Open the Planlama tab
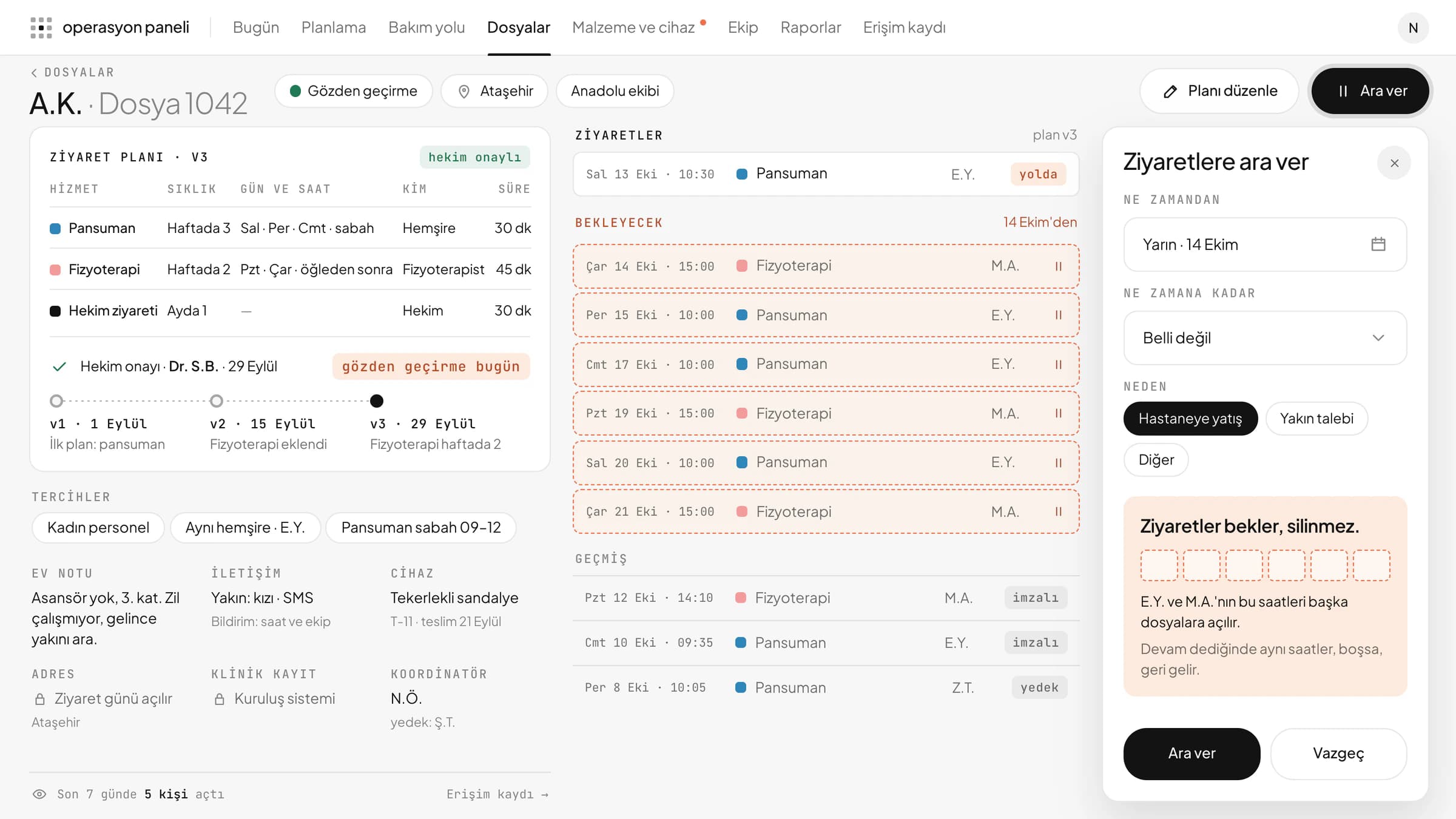Screen dimensions: 1456x819 click(334, 27)
